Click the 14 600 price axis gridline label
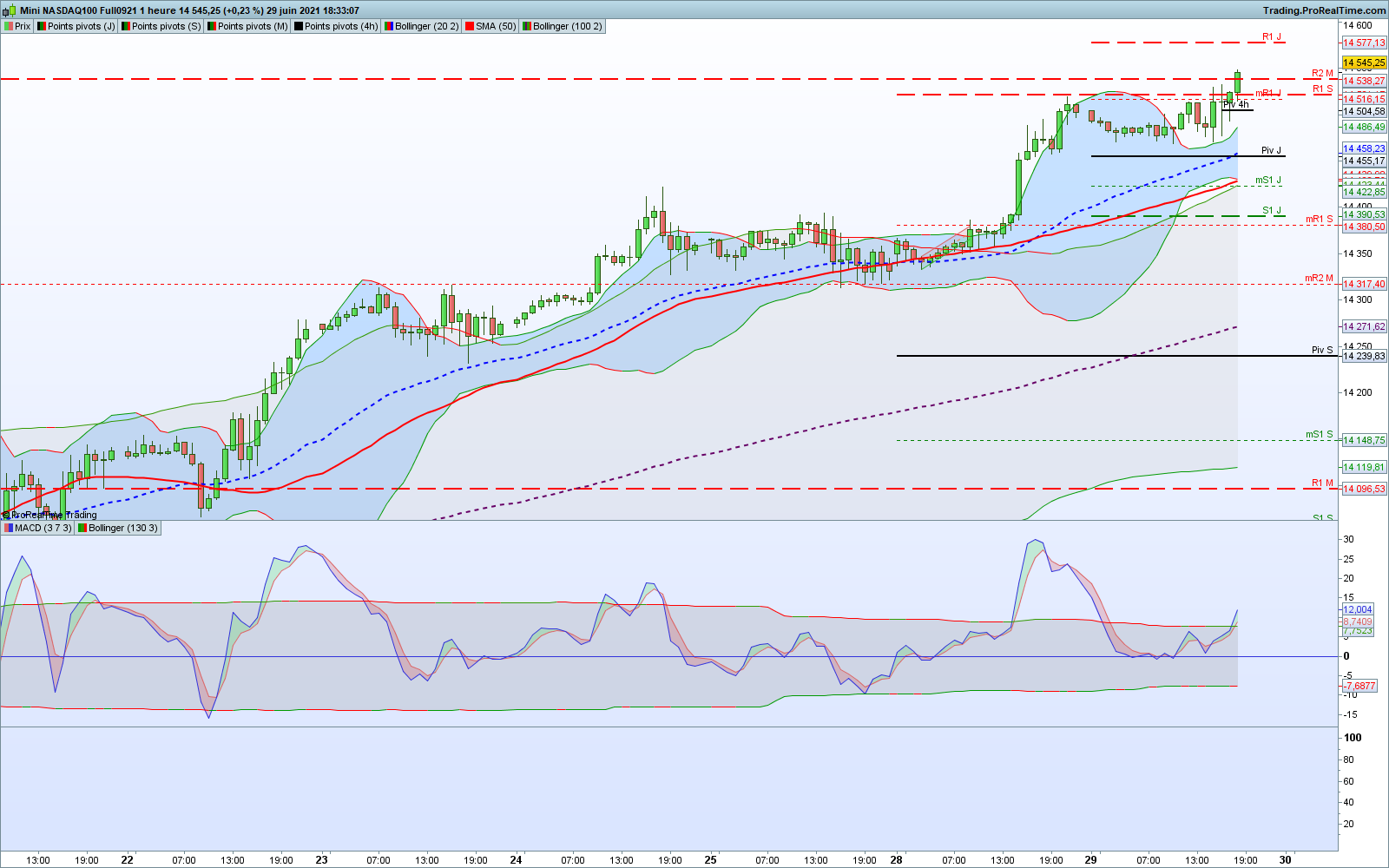The image size is (1389, 868). point(1358,26)
